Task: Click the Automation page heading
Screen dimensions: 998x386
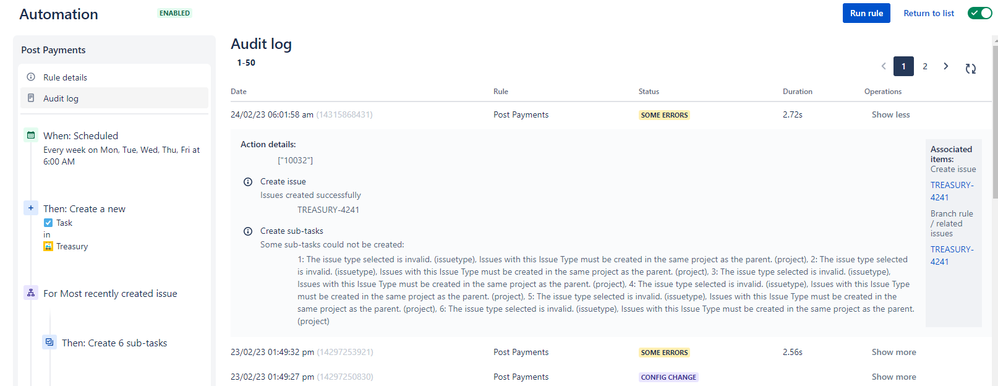Action: (x=59, y=14)
